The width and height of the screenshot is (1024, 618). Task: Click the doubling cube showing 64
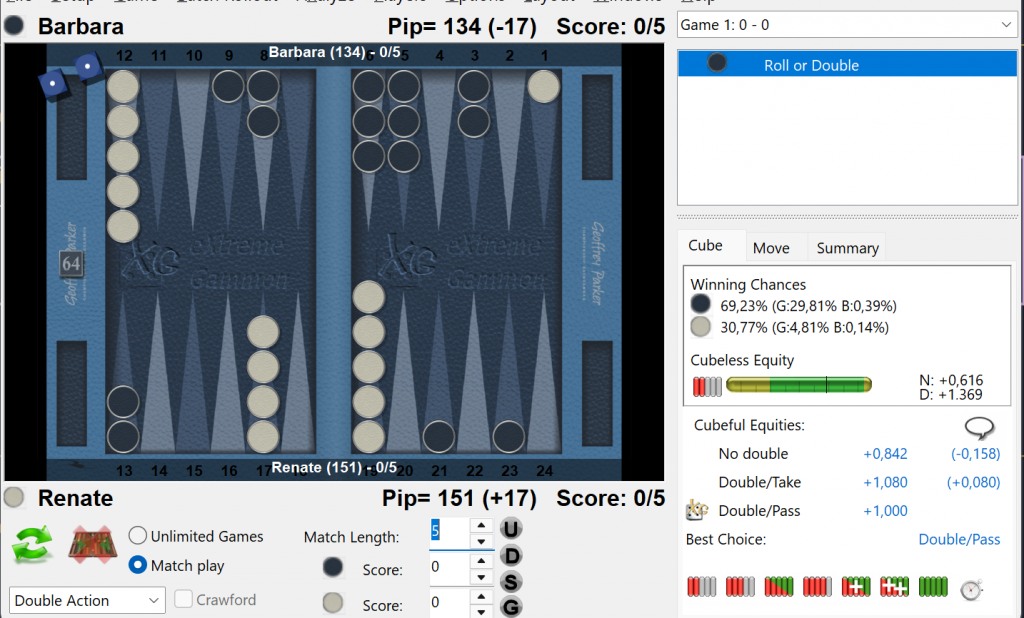pos(71,264)
